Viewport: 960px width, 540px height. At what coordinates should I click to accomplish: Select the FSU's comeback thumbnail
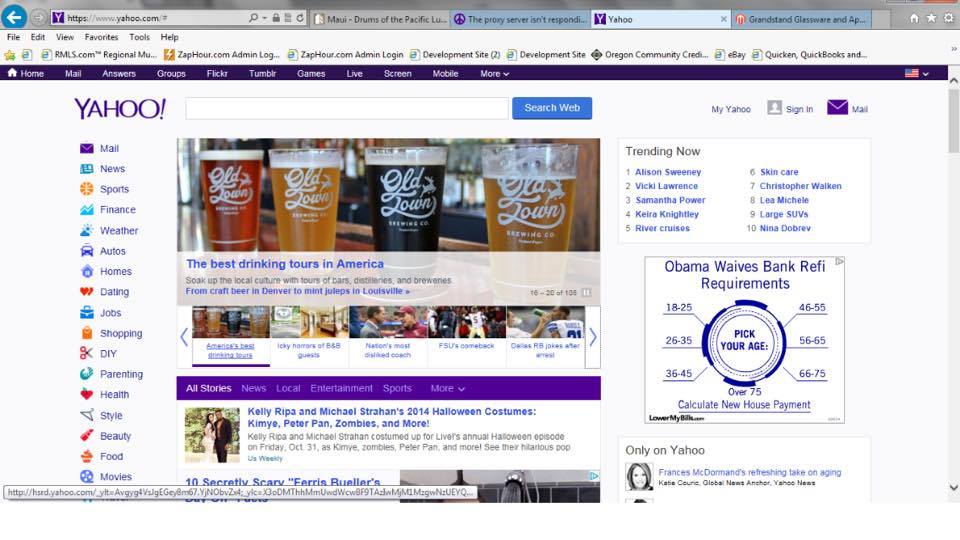[467, 337]
